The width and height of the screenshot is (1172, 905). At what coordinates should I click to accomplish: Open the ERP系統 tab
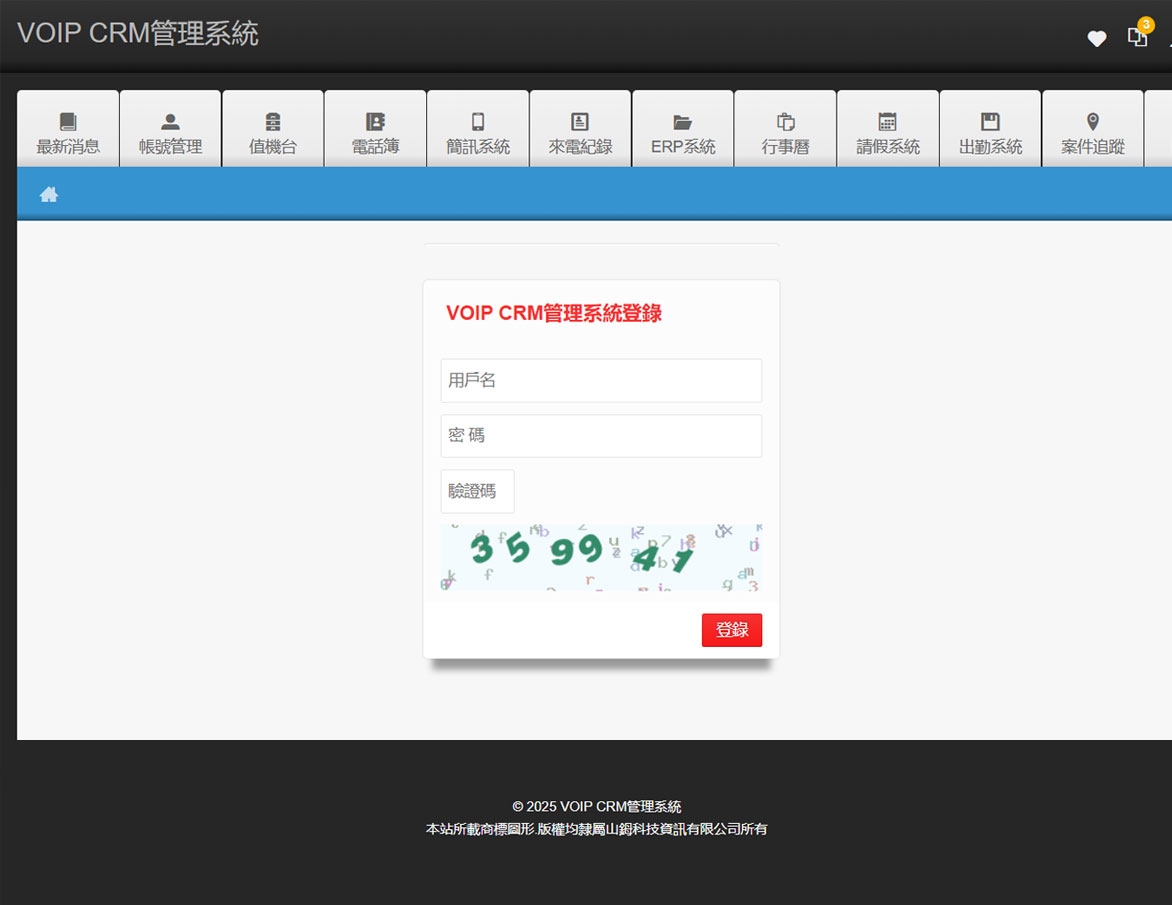683,133
